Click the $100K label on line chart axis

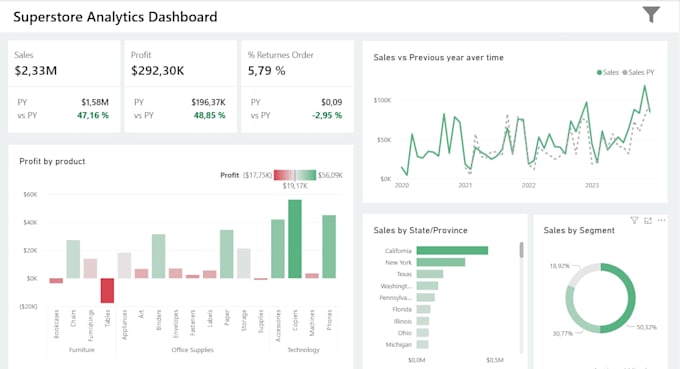382,100
